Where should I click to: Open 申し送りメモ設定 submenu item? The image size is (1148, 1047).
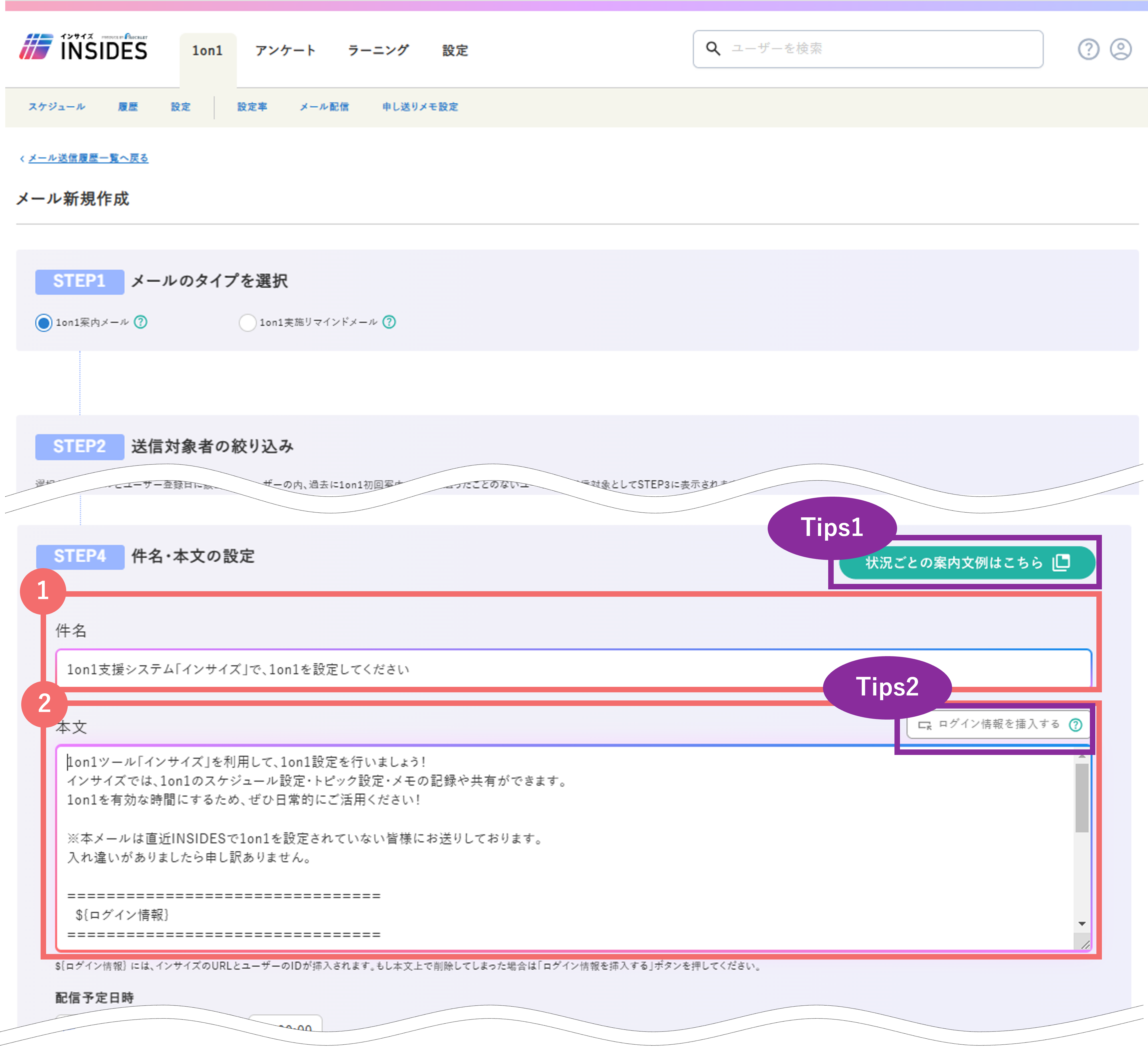point(420,107)
